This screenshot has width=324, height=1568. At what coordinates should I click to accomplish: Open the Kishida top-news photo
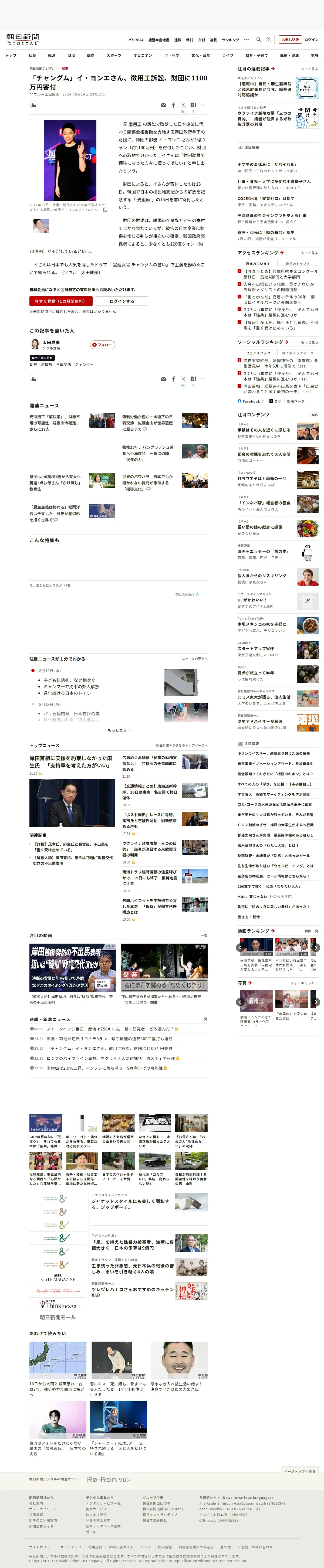coord(72,803)
